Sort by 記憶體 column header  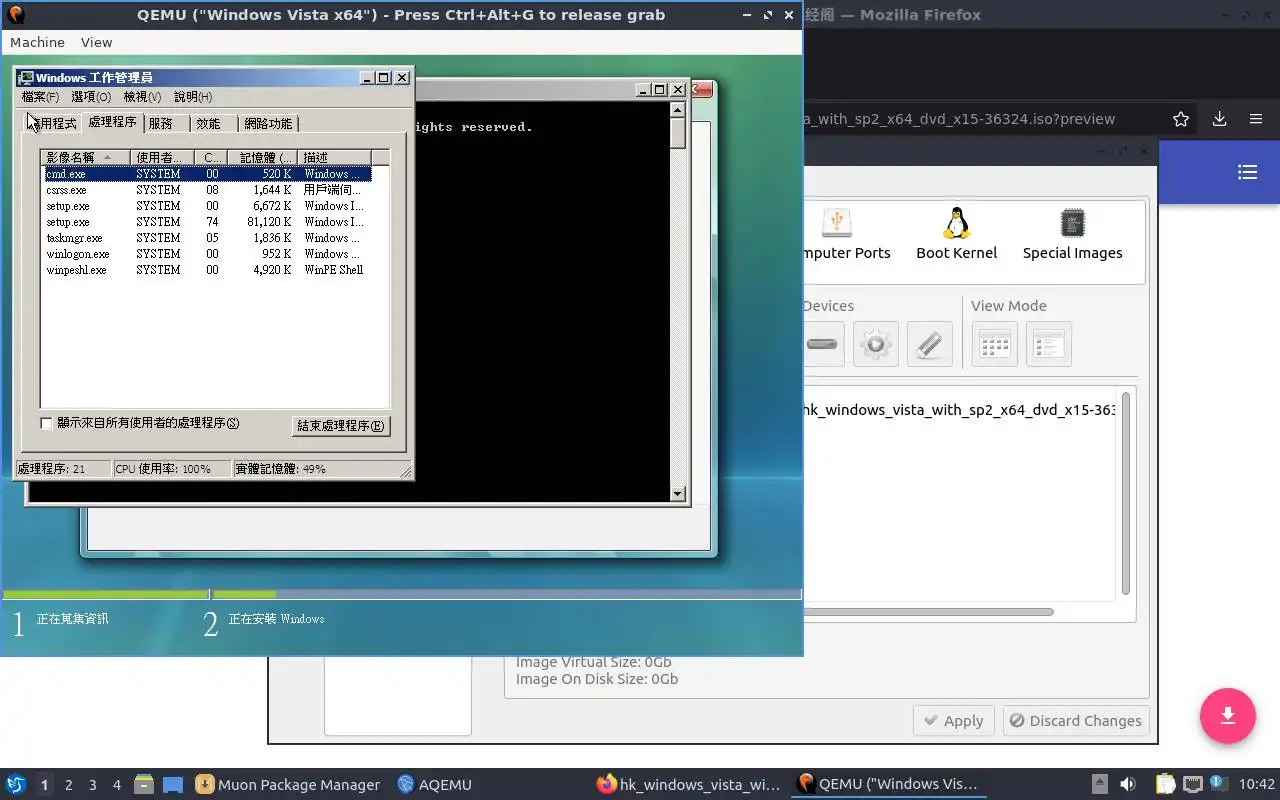click(x=262, y=157)
